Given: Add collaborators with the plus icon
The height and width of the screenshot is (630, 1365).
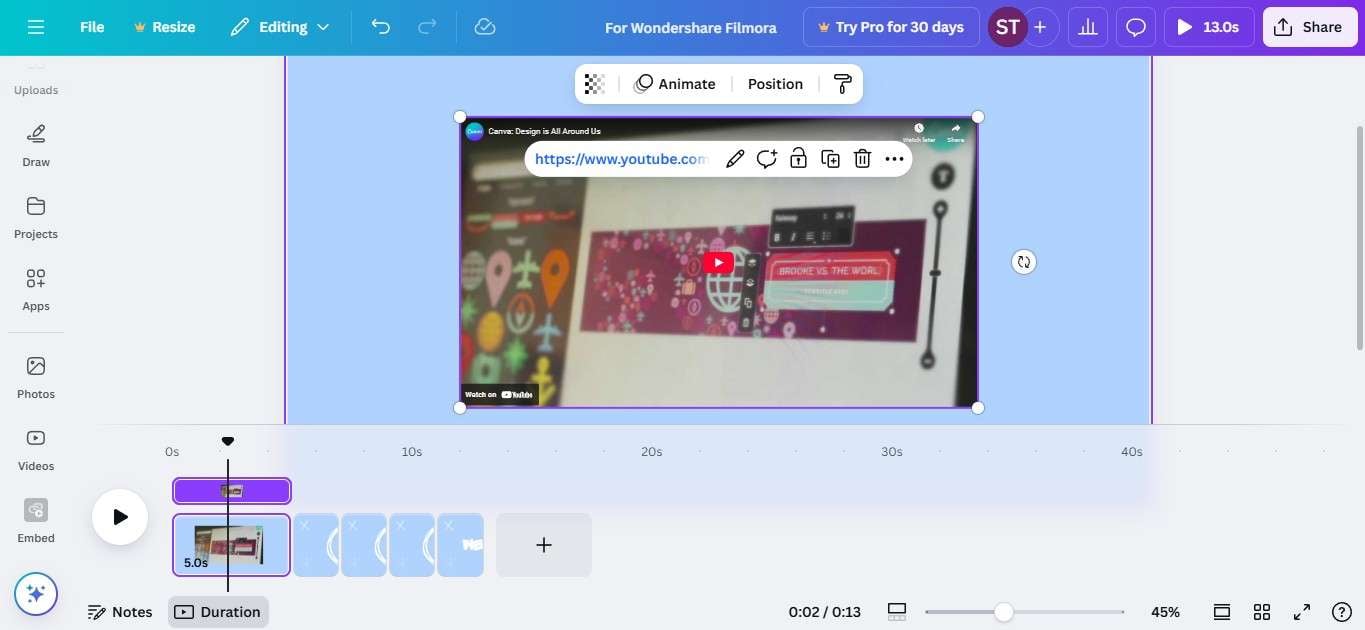Looking at the screenshot, I should pyautogui.click(x=1040, y=27).
